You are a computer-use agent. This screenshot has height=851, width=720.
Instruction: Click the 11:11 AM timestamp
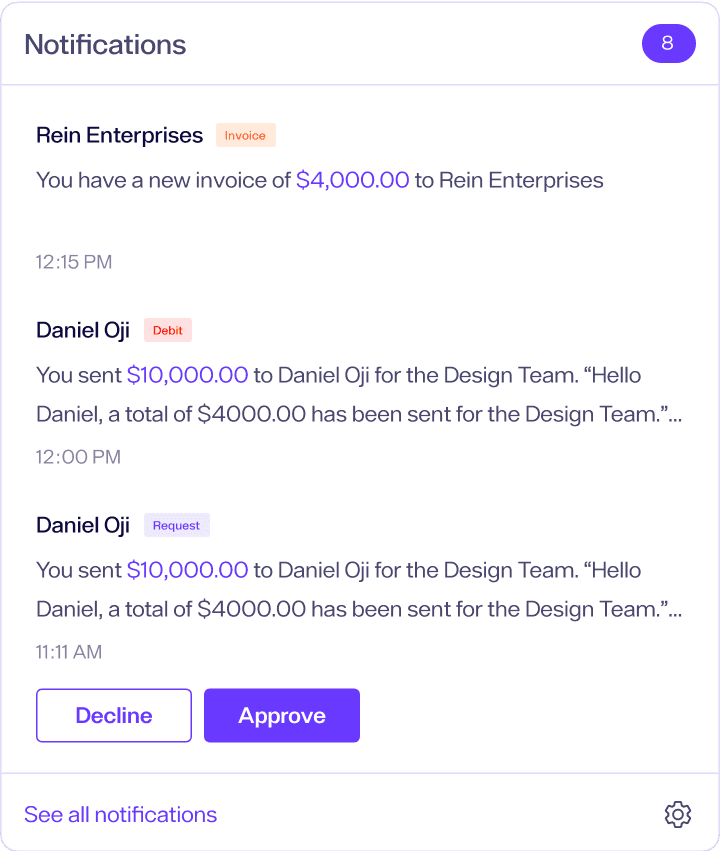coord(69,652)
